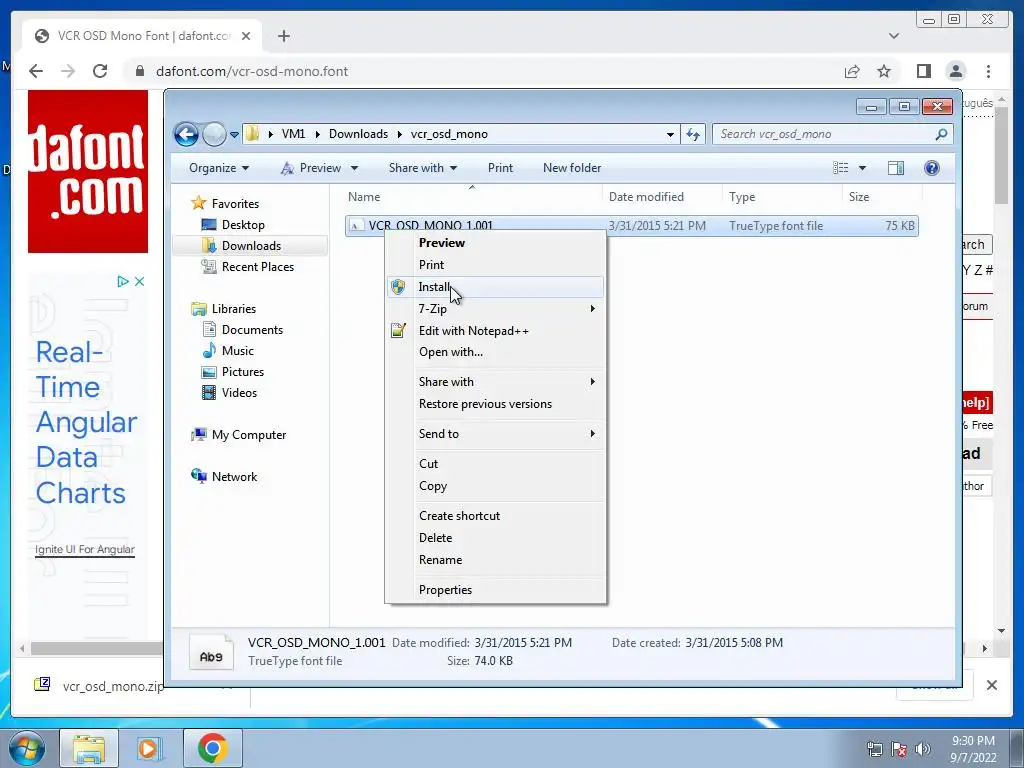1024x768 pixels.
Task: Sort by Size column header
Action: (882, 197)
